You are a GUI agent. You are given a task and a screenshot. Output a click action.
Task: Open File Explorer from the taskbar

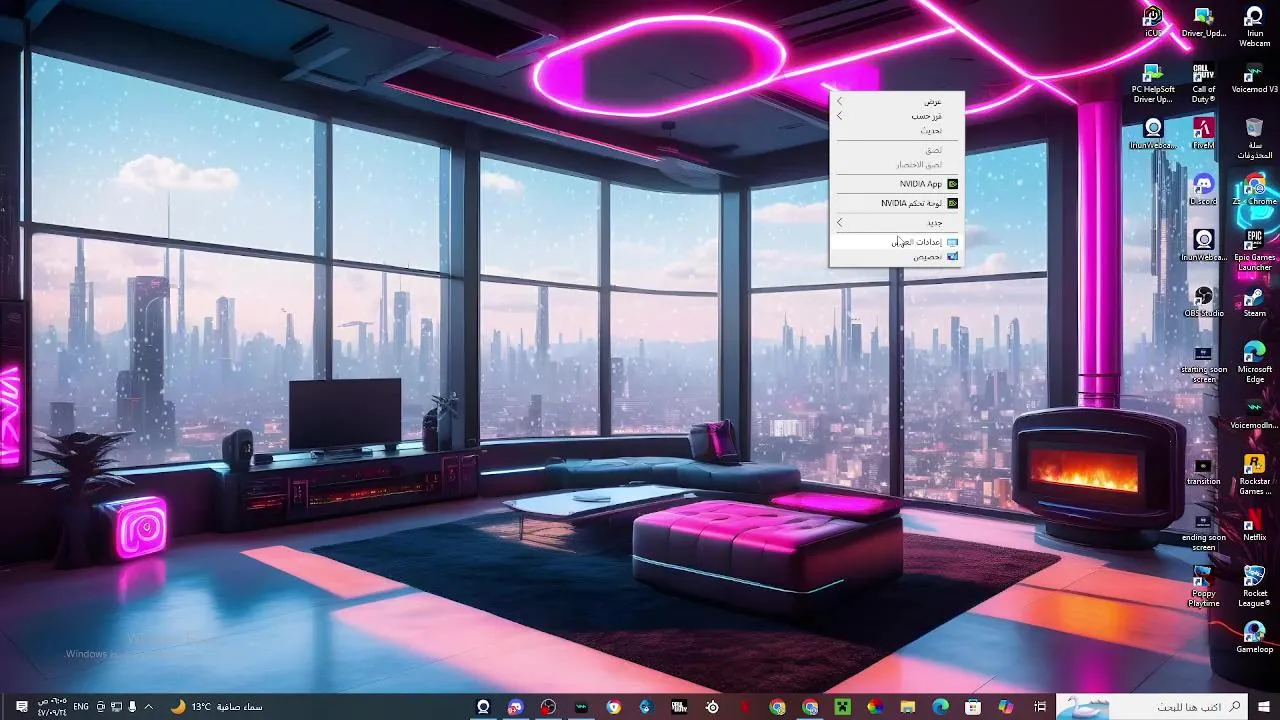[x=907, y=707]
